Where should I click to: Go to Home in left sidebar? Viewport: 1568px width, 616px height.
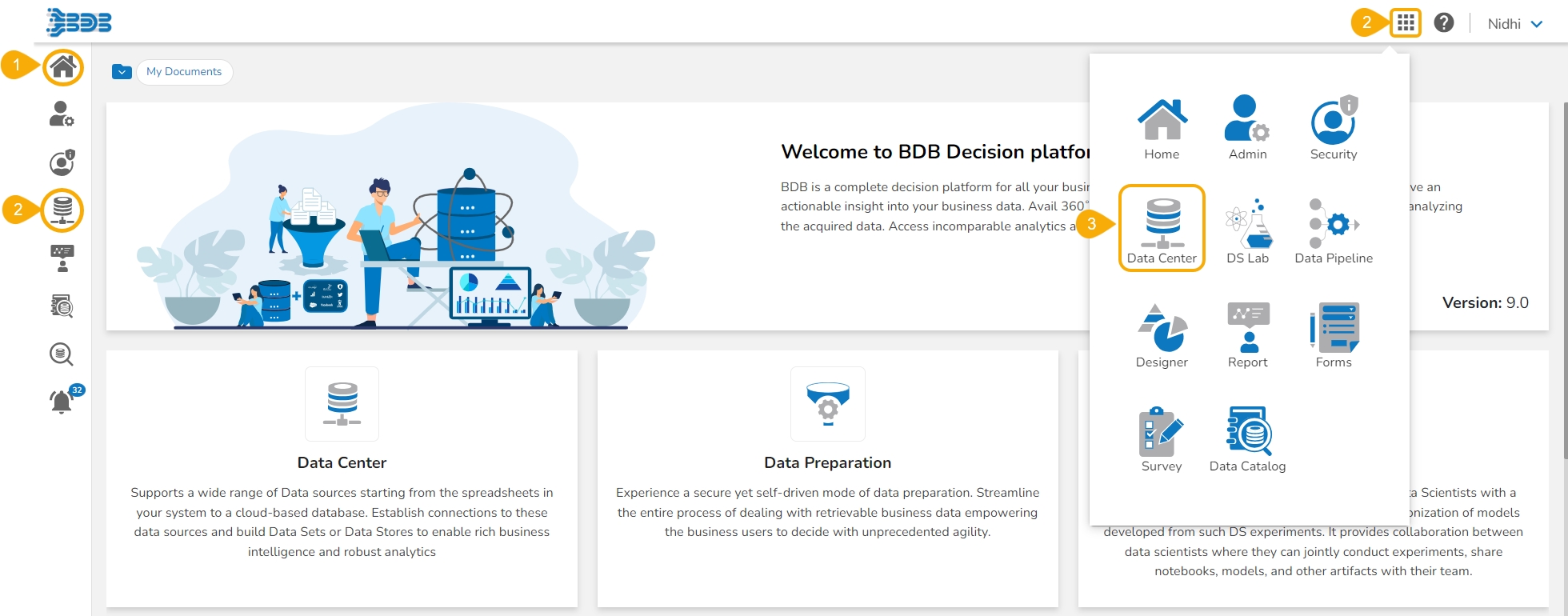[x=63, y=67]
